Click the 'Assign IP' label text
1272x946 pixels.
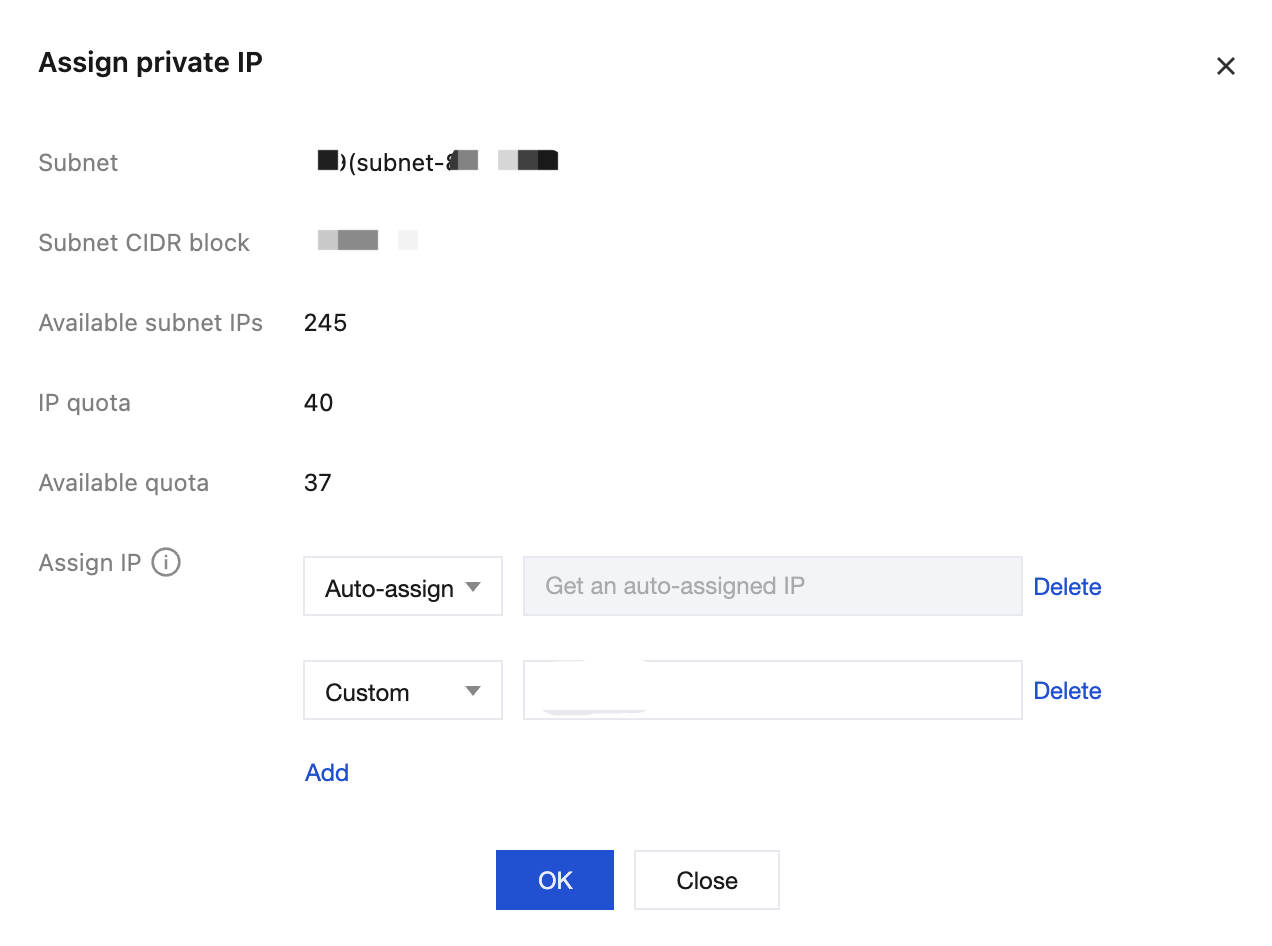pyautogui.click(x=90, y=563)
